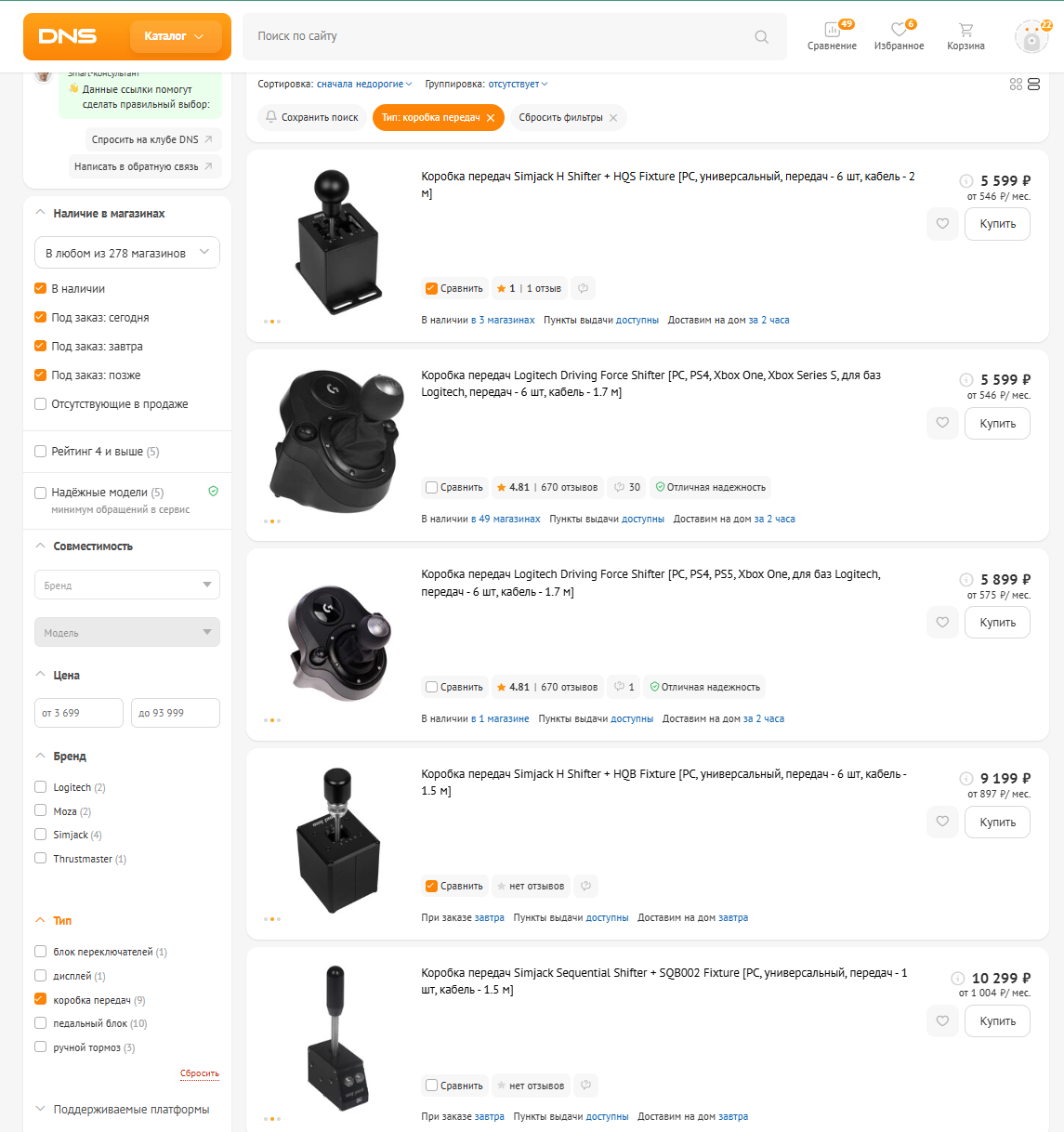The width and height of the screenshot is (1064, 1132).
Task: Open the sorting 'сначала недорогие' dropdown
Action: [364, 85]
